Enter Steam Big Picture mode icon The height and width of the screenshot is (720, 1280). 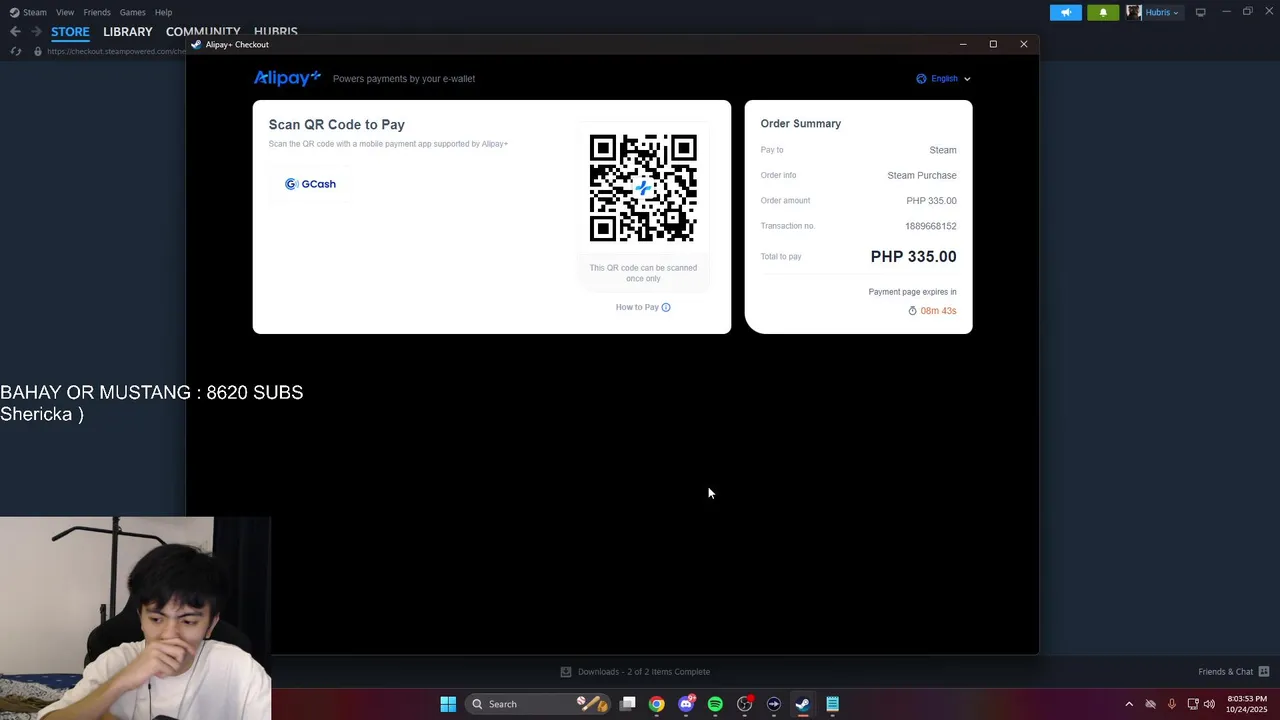pos(1201,12)
